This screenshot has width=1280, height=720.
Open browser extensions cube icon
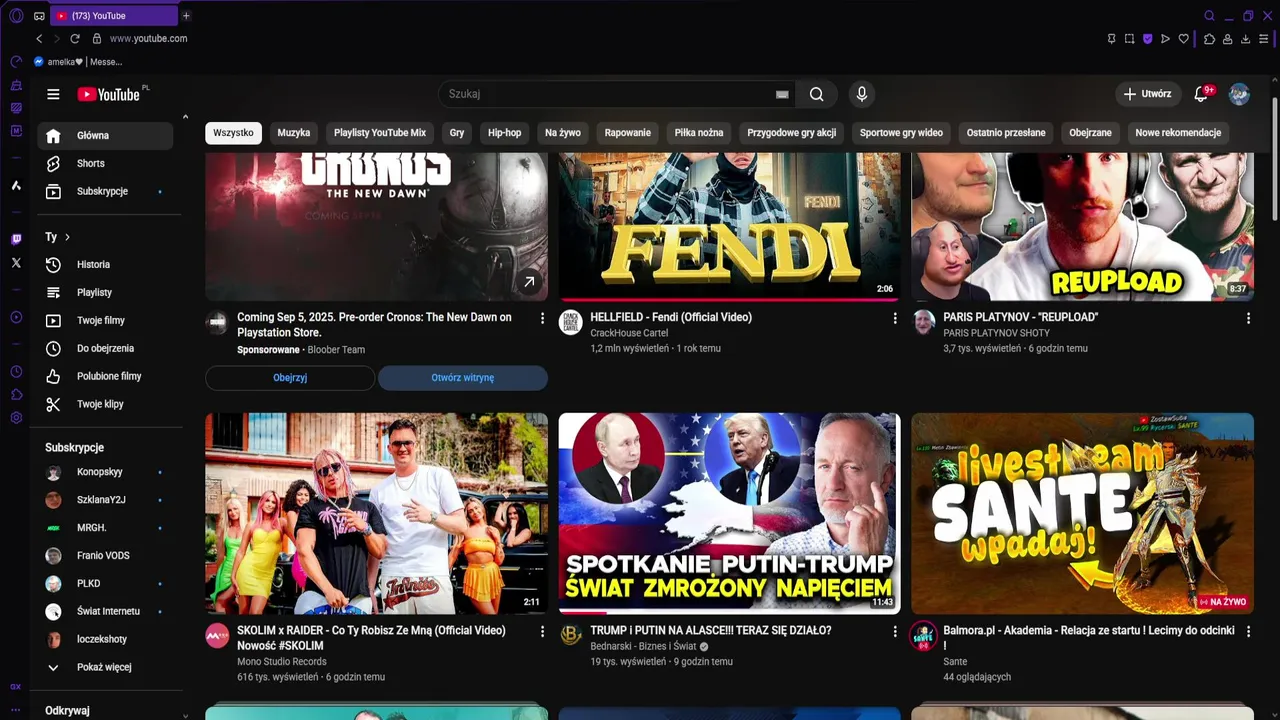point(1209,38)
